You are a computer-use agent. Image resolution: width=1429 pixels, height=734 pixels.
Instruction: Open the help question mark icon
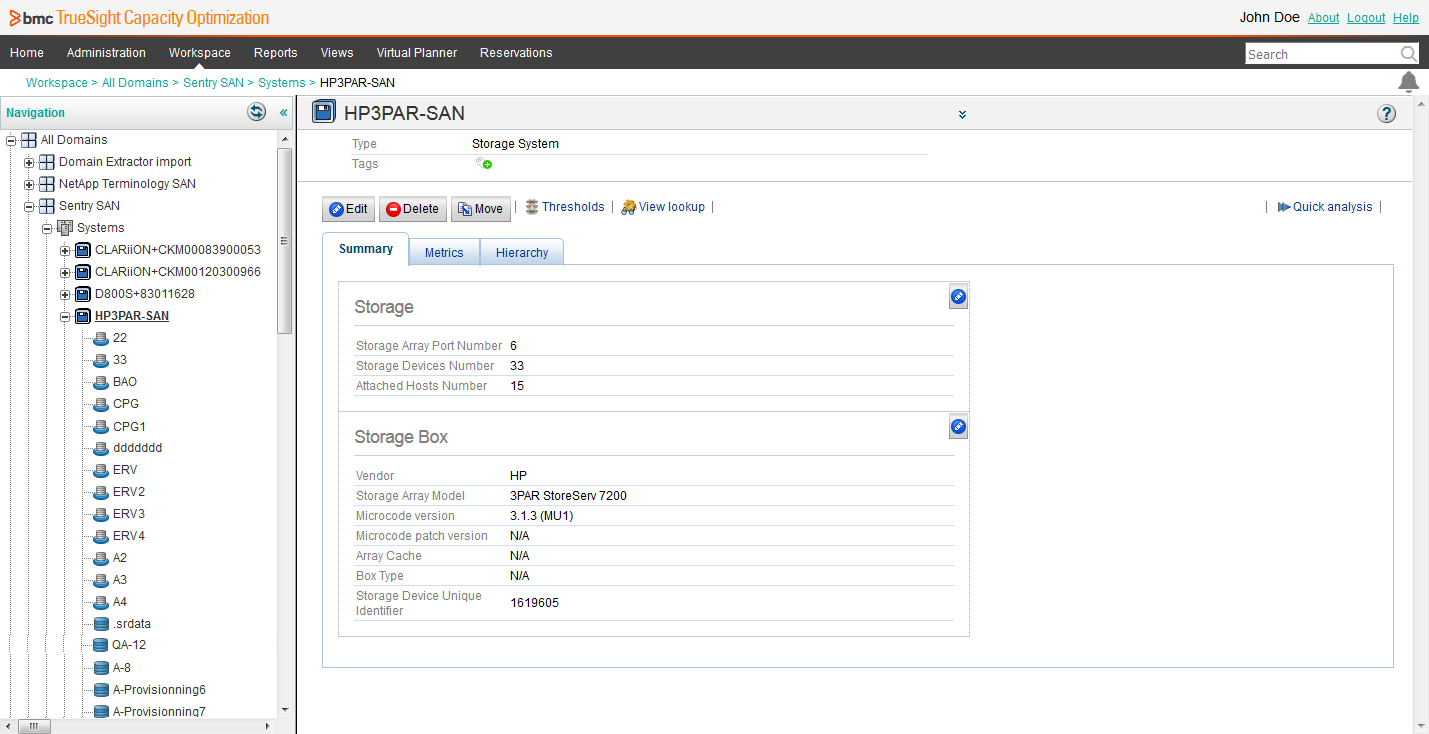click(1386, 113)
